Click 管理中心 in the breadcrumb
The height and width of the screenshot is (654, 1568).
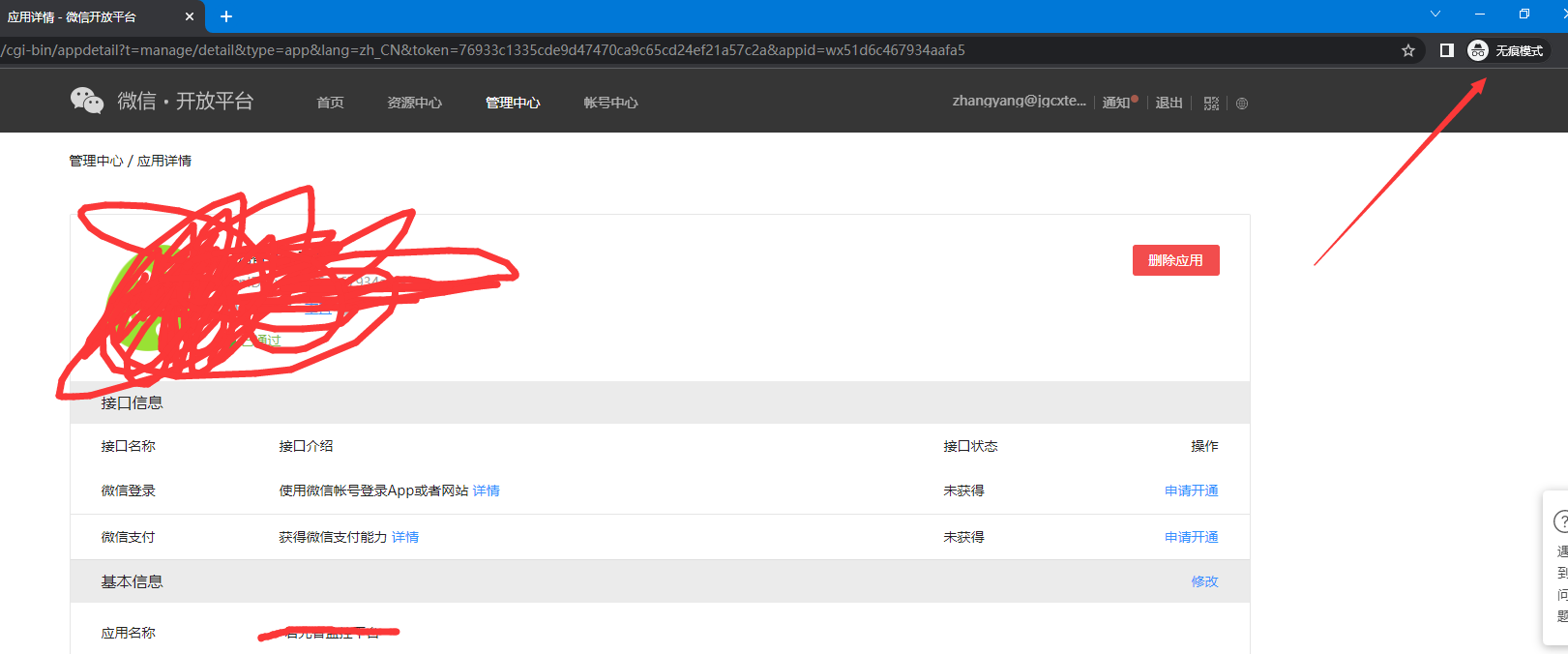96,161
